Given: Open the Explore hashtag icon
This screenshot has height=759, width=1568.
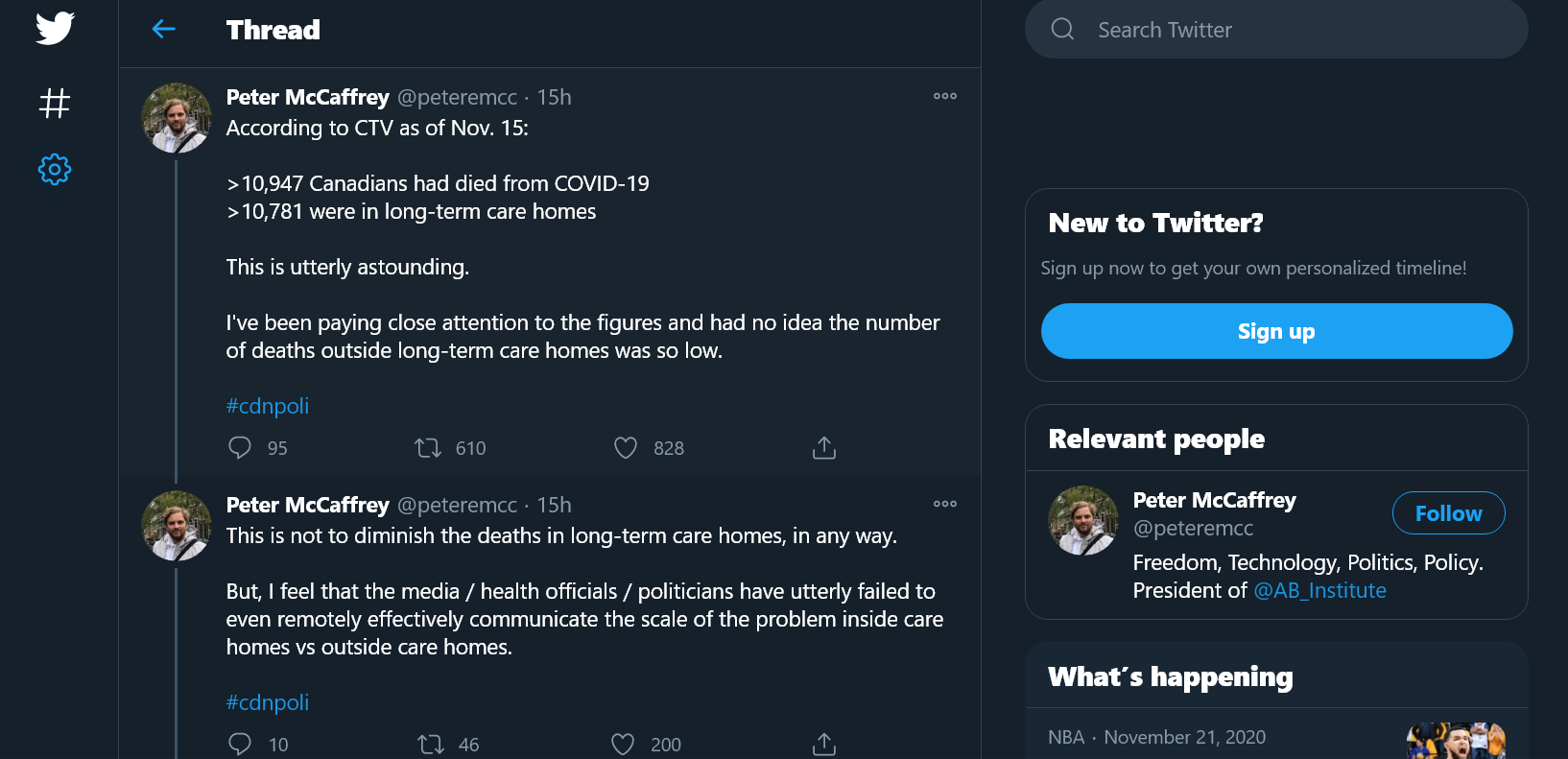Looking at the screenshot, I should coord(55,103).
